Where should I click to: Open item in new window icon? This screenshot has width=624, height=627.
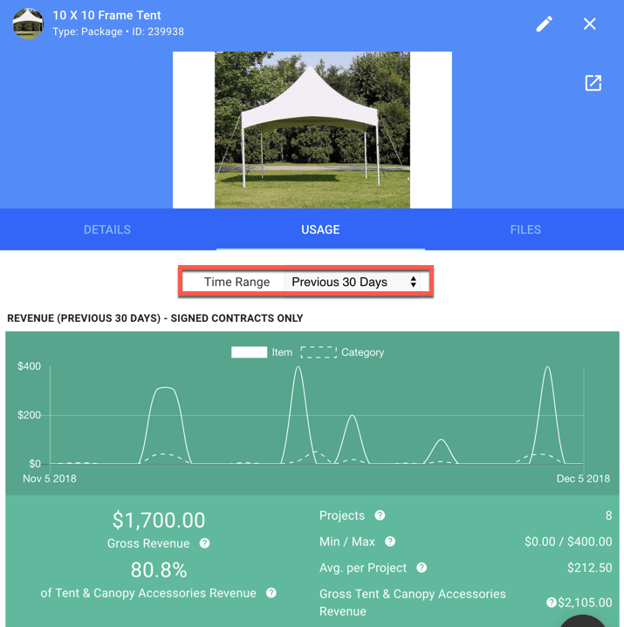tap(593, 83)
